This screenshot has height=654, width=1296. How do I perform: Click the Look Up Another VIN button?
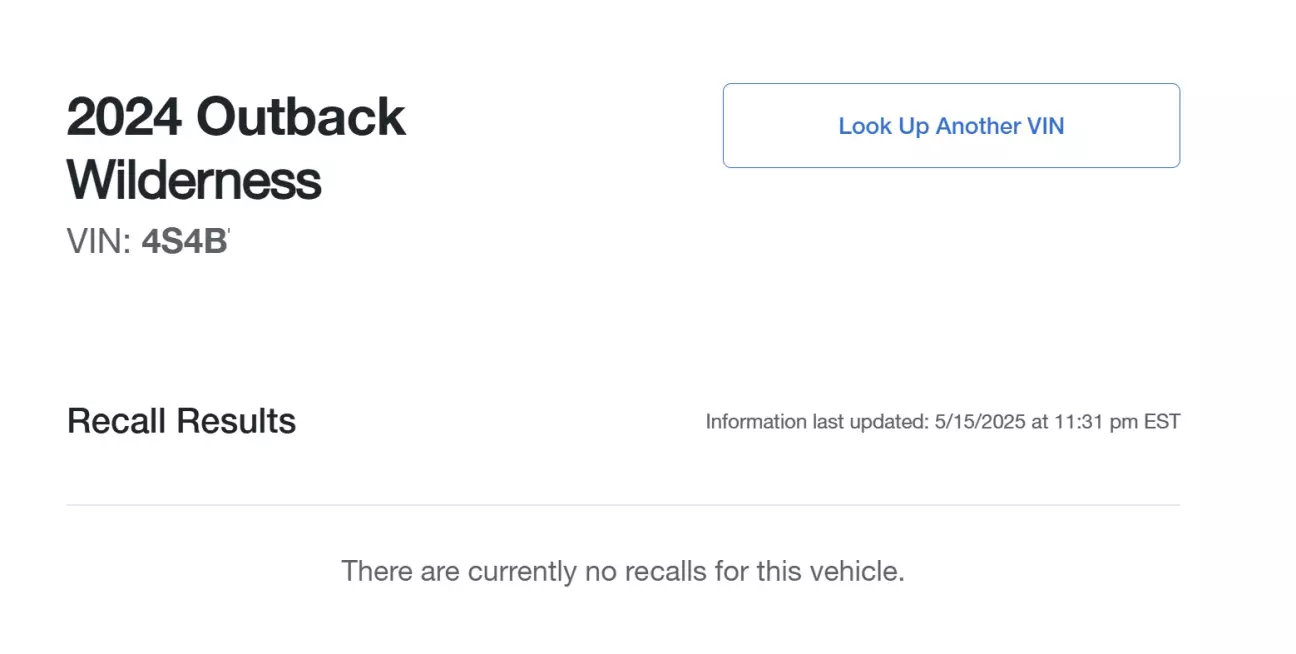click(x=951, y=125)
